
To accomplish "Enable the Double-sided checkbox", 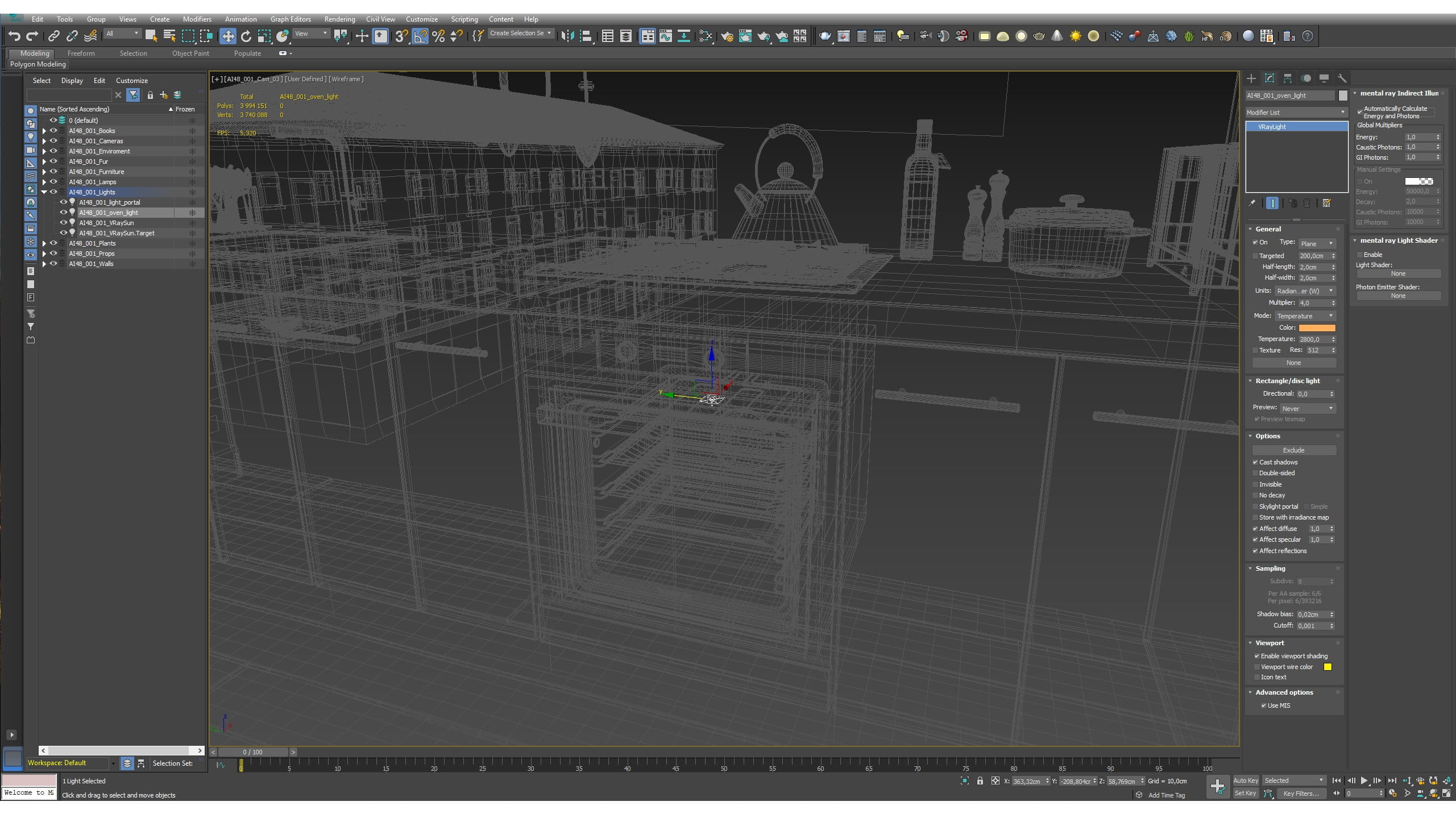I will [1255, 473].
